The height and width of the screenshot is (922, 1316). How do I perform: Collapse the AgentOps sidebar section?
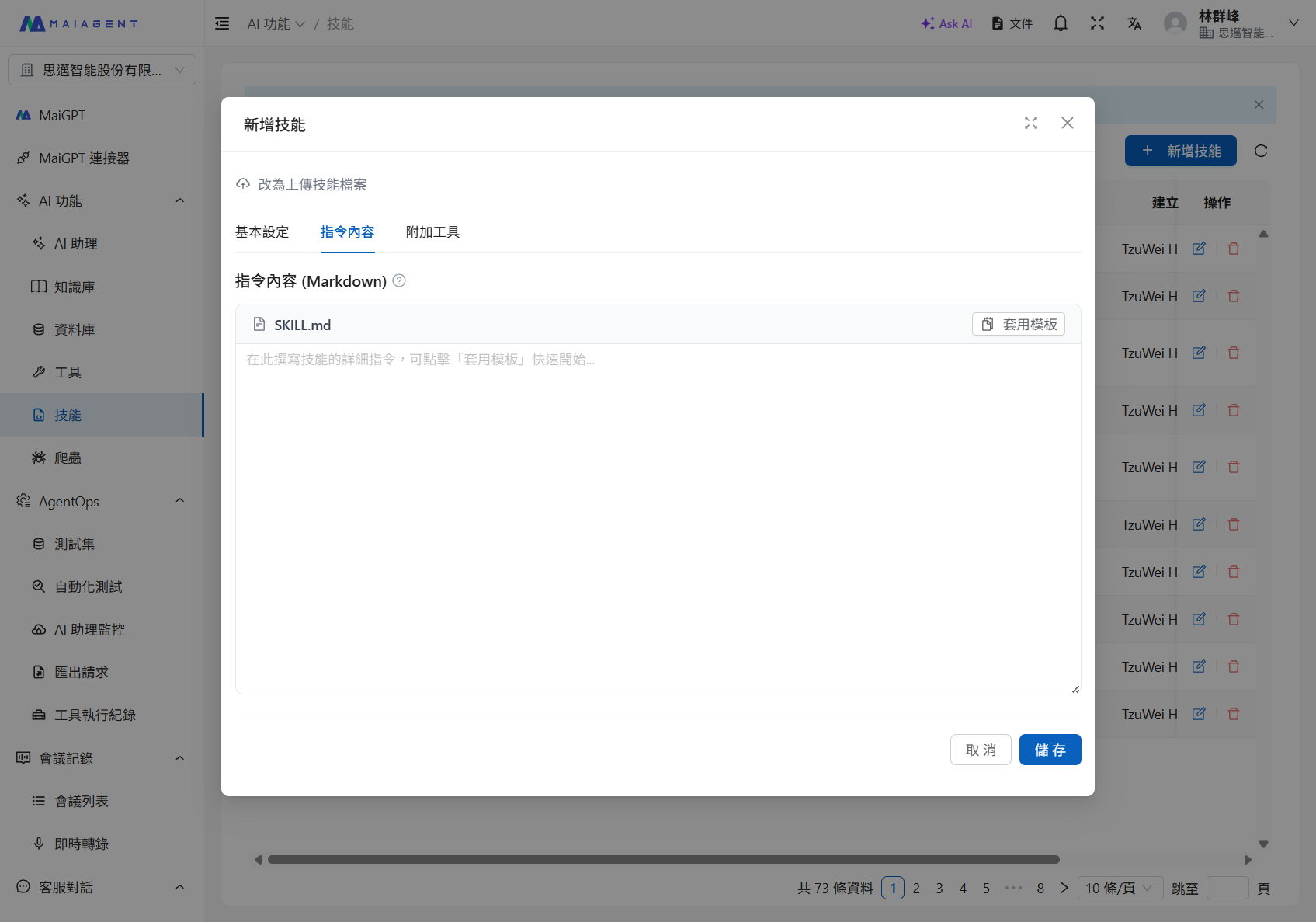pyautogui.click(x=179, y=501)
